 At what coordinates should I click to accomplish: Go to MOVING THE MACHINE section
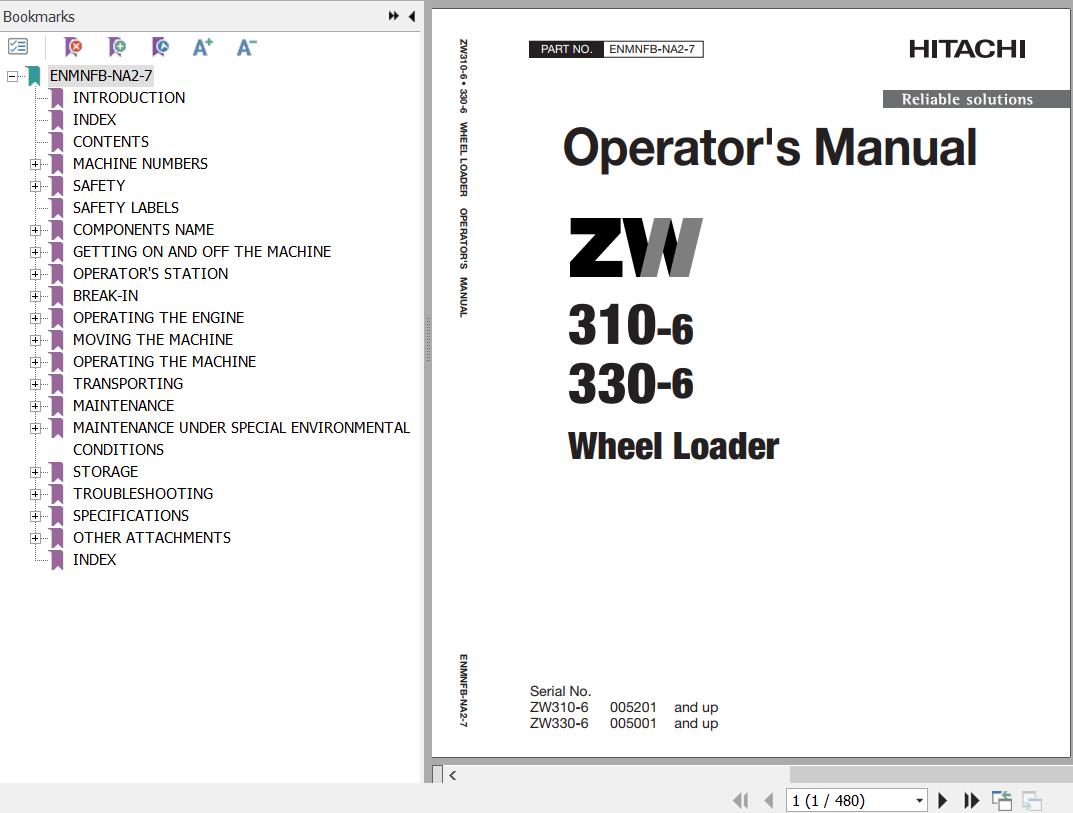153,339
